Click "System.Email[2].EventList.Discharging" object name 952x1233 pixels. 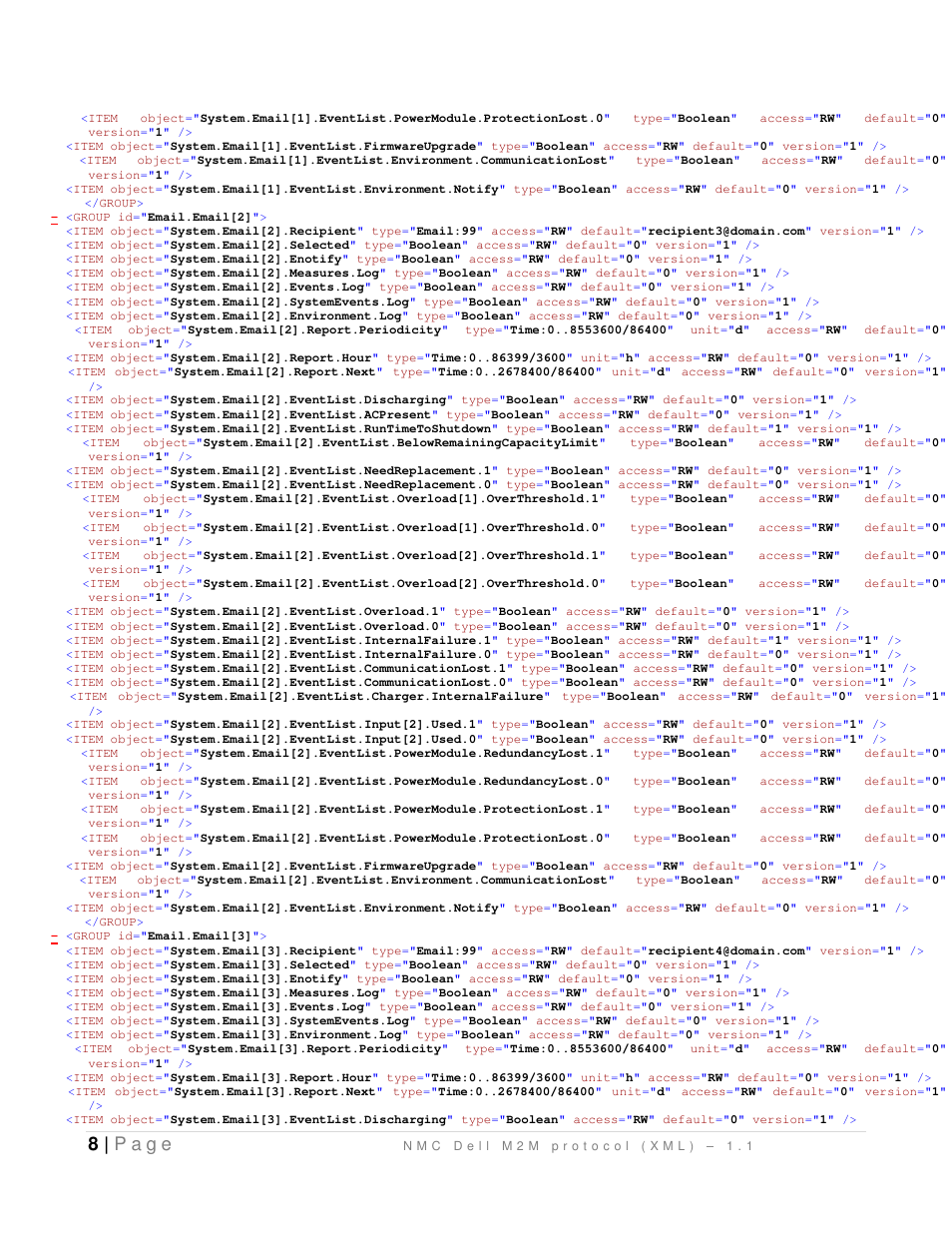click(309, 400)
